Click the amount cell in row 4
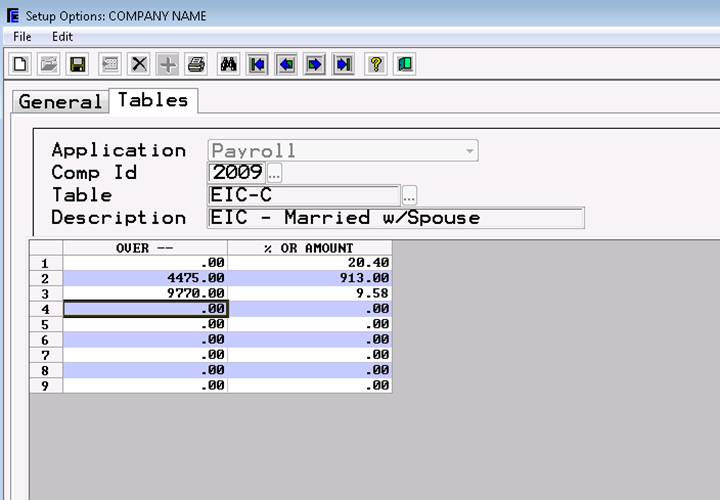The height and width of the screenshot is (500, 720). tap(309, 309)
